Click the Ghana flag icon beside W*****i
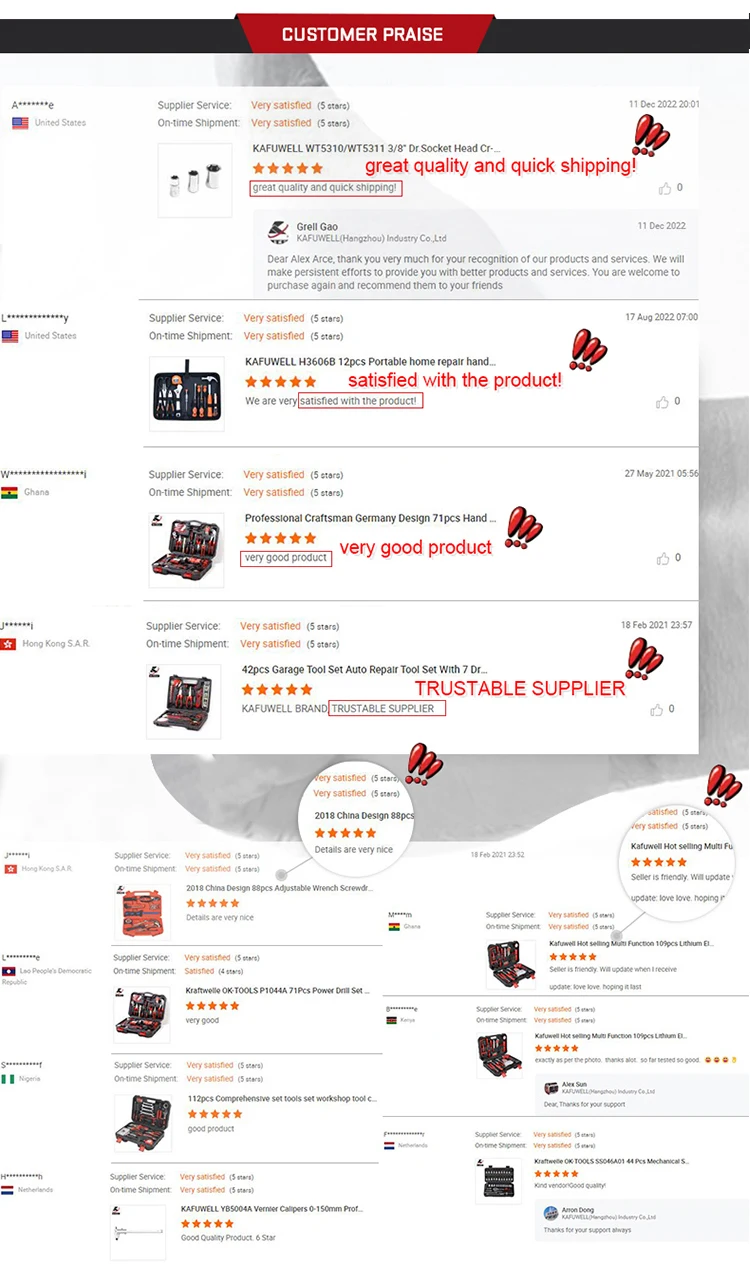Viewport: 750px width, 1275px height. coord(10,493)
